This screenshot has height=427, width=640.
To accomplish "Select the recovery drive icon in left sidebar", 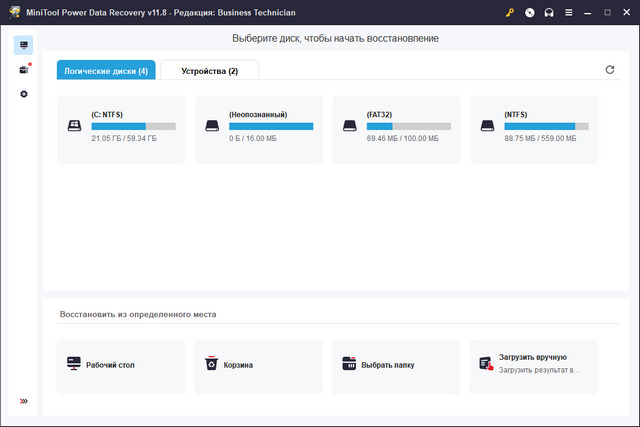I will pos(24,45).
